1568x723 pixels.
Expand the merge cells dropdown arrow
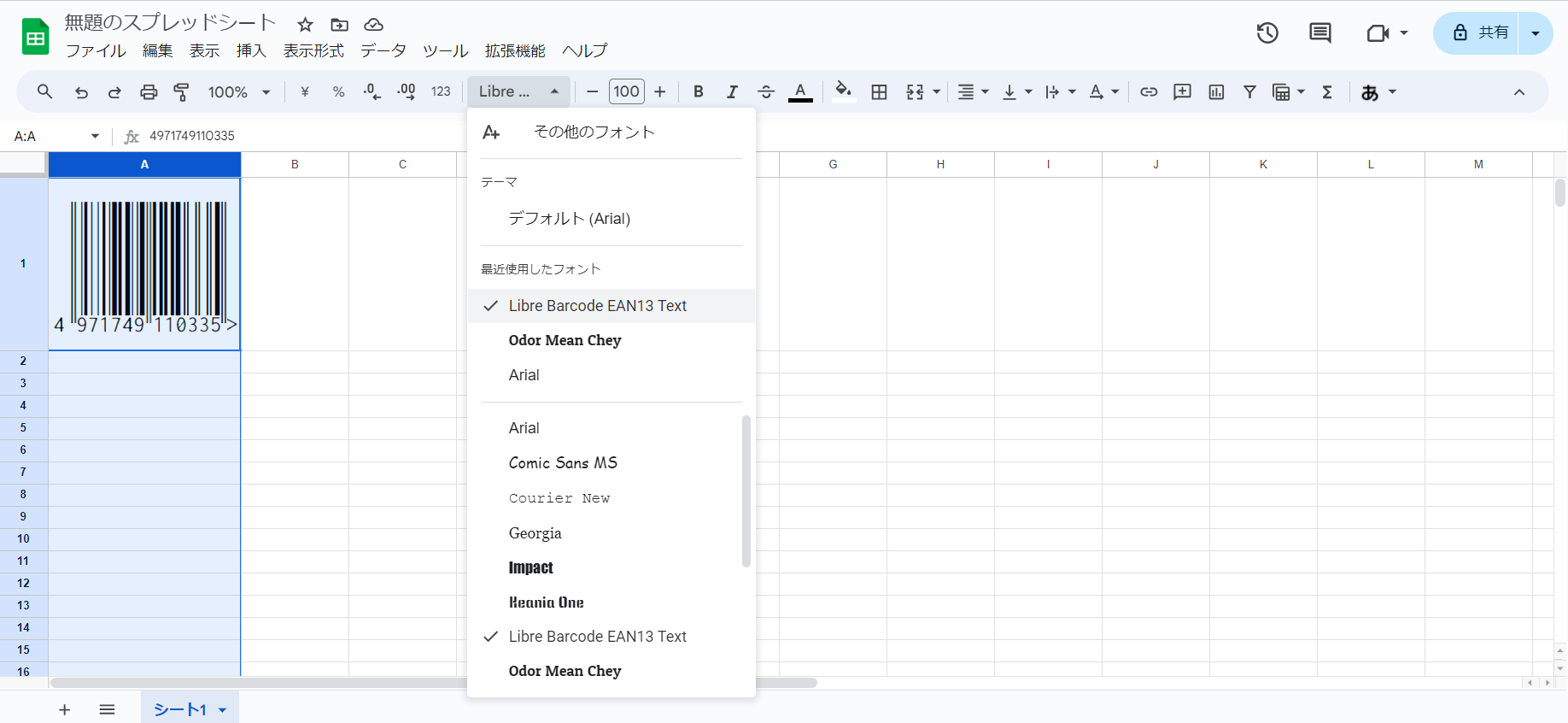pos(937,91)
